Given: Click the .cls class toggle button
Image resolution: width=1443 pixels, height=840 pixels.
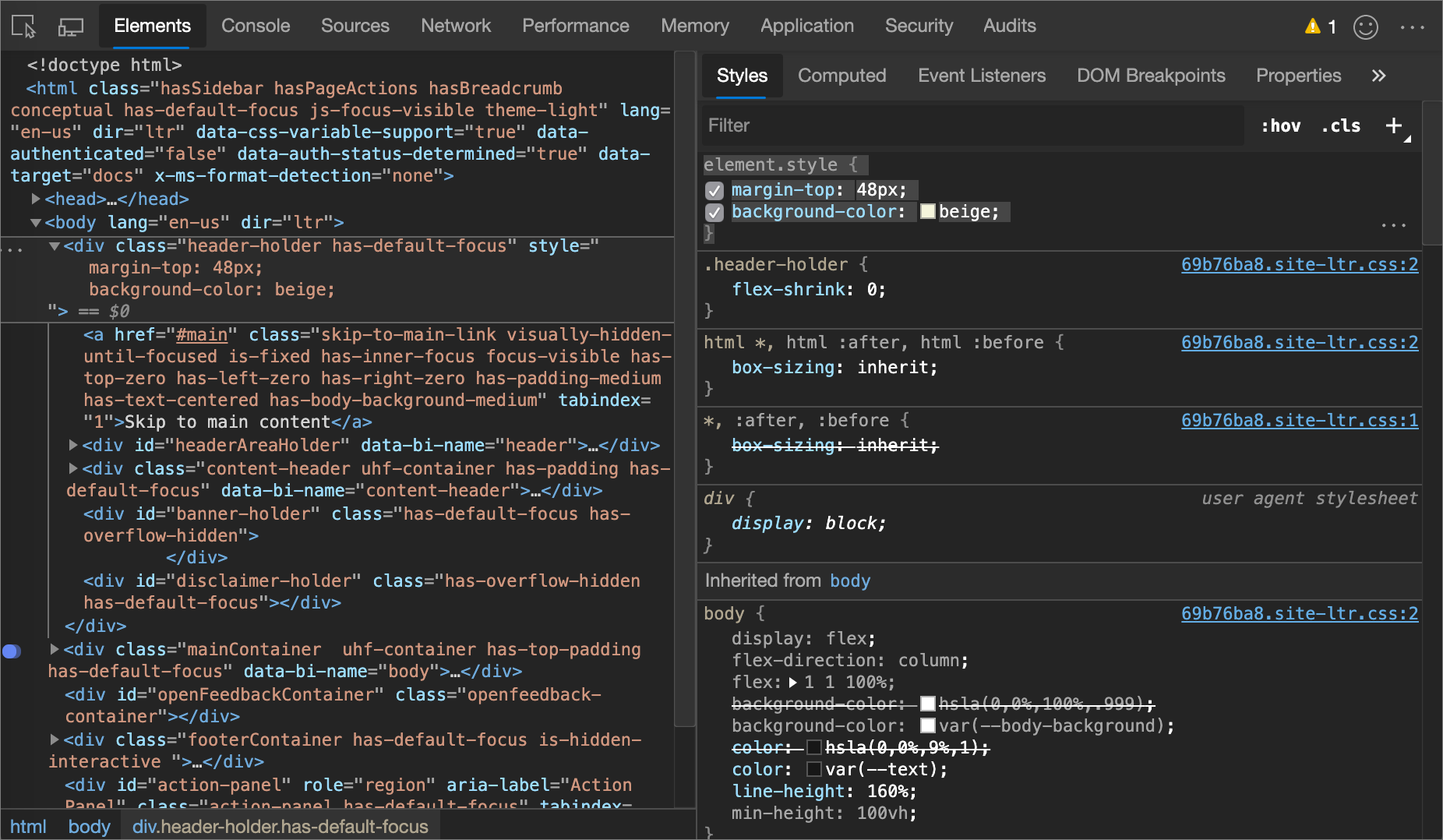Looking at the screenshot, I should click(1341, 125).
